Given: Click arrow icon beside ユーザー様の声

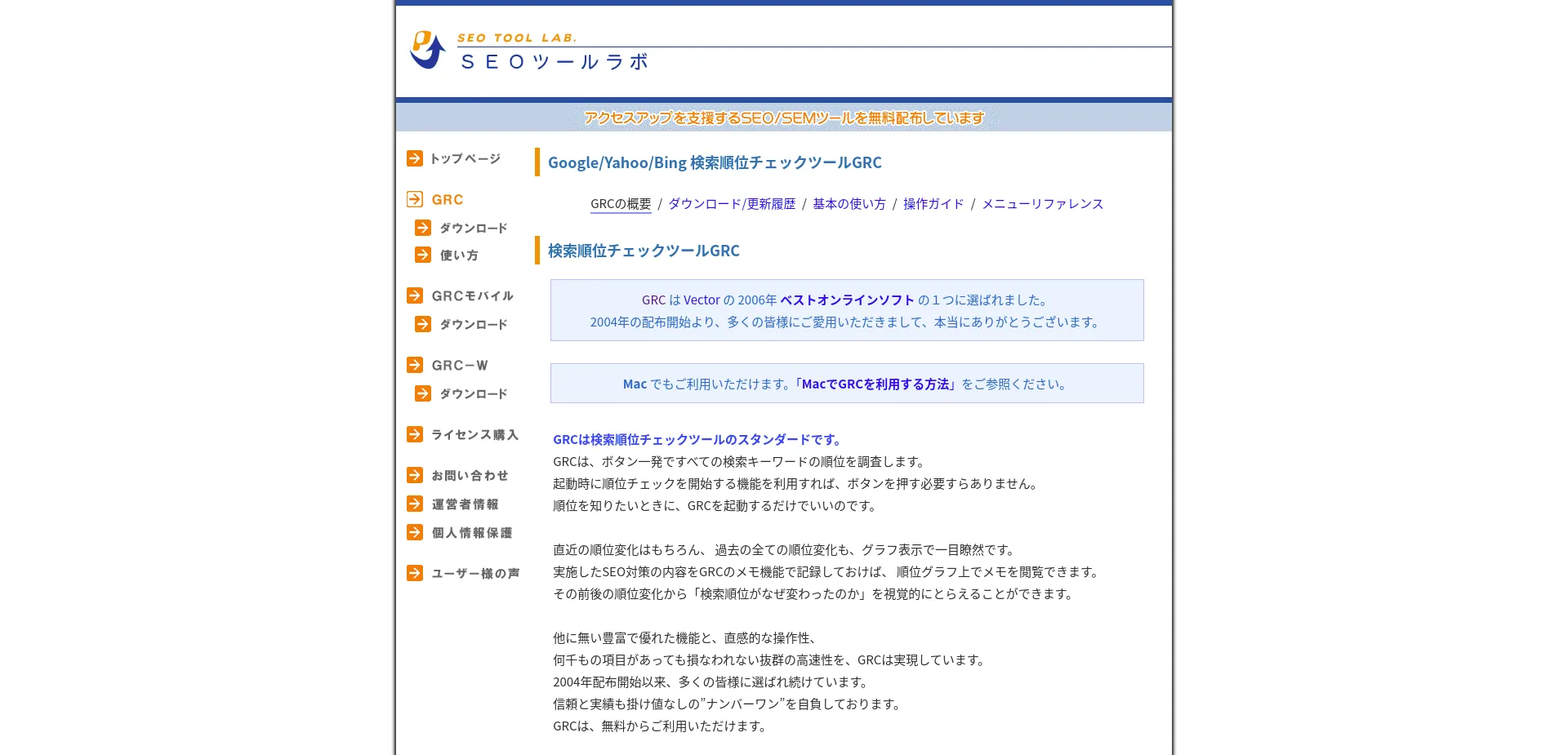Looking at the screenshot, I should pos(415,573).
